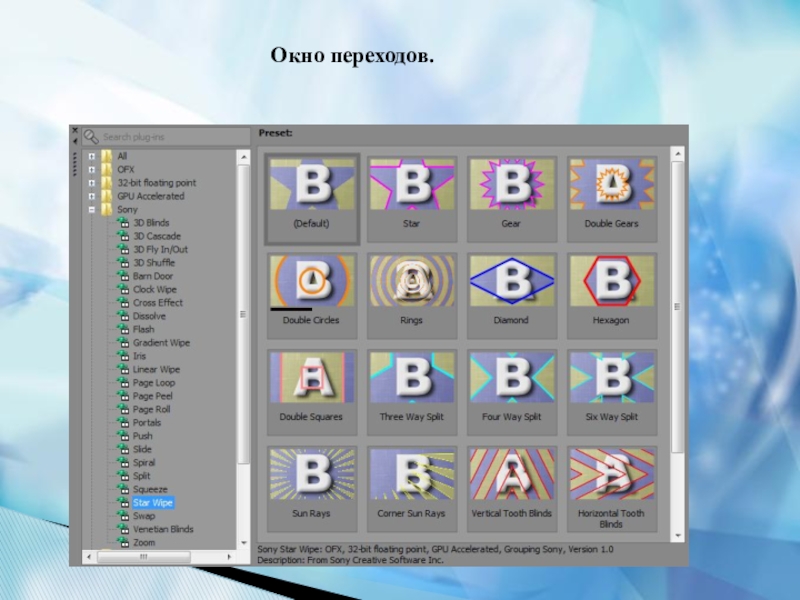Select Page Peel in plug-in list
This screenshot has height=600, width=800.
[152, 396]
